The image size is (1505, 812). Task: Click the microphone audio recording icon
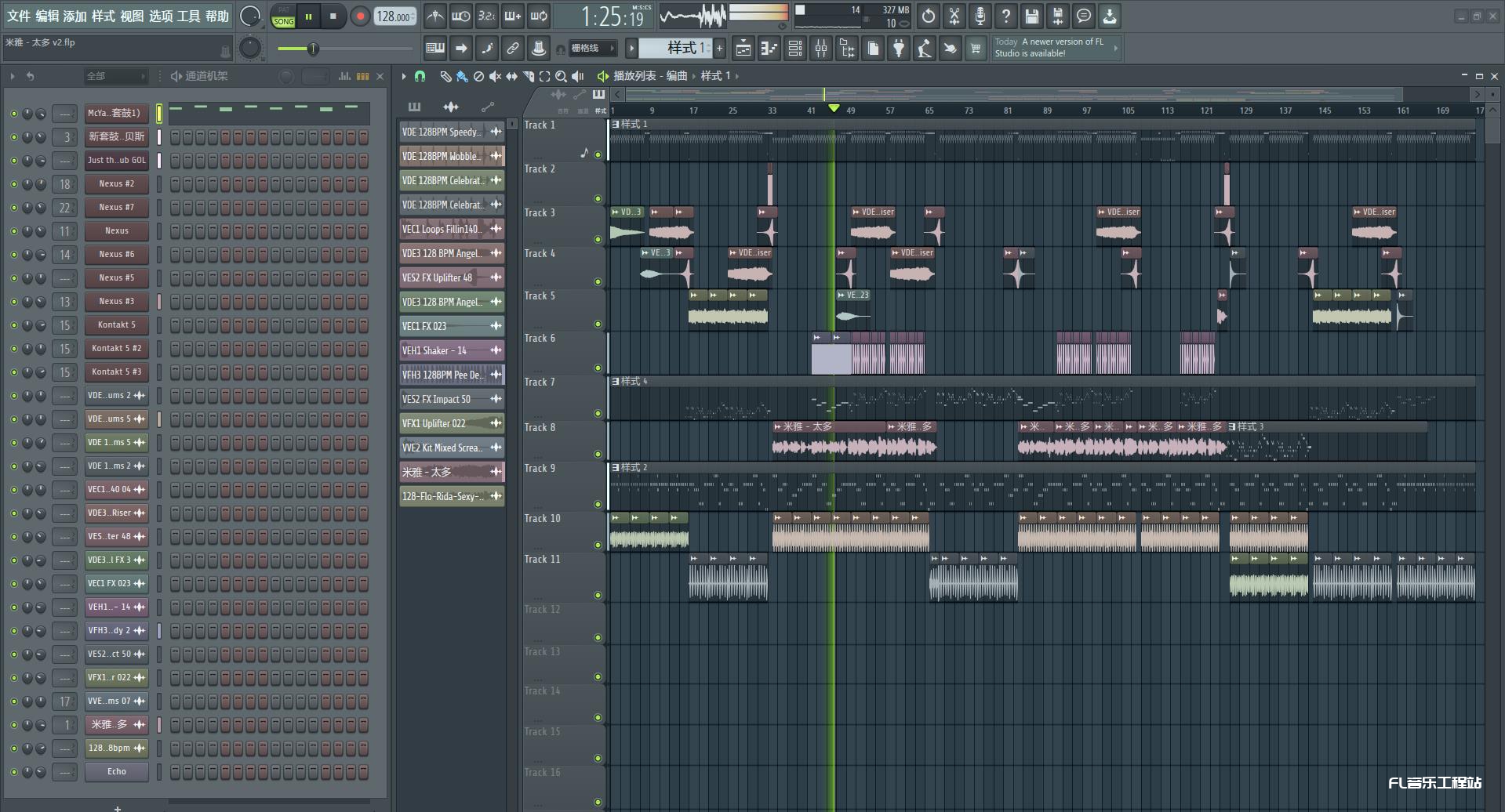pos(980,16)
